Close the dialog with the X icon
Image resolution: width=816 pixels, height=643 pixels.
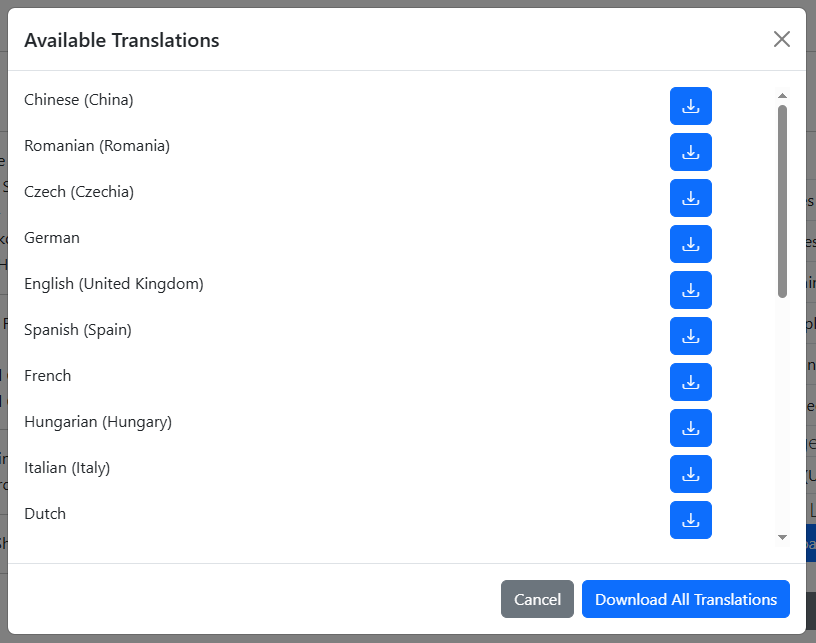coord(781,39)
